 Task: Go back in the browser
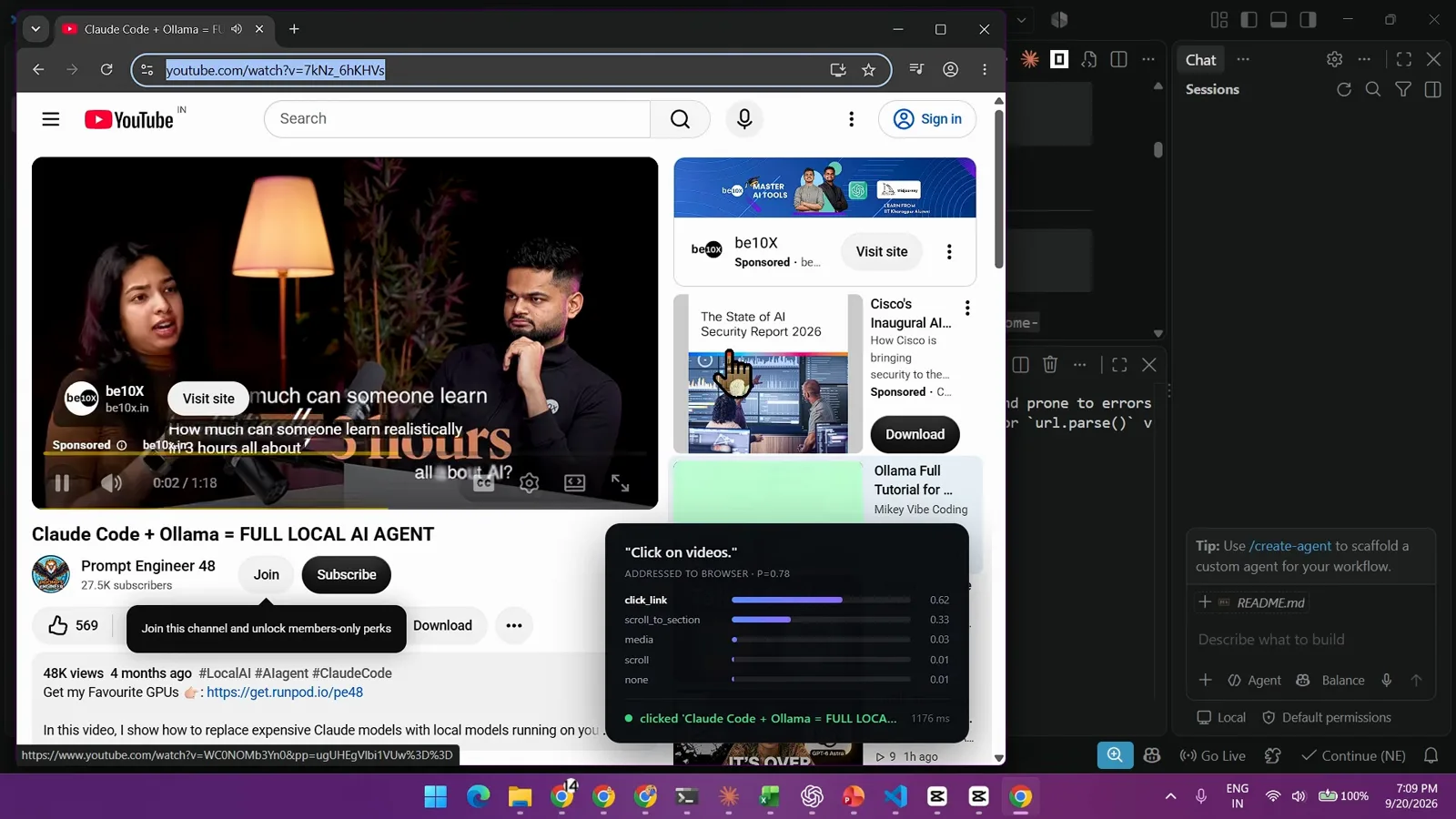(x=38, y=70)
